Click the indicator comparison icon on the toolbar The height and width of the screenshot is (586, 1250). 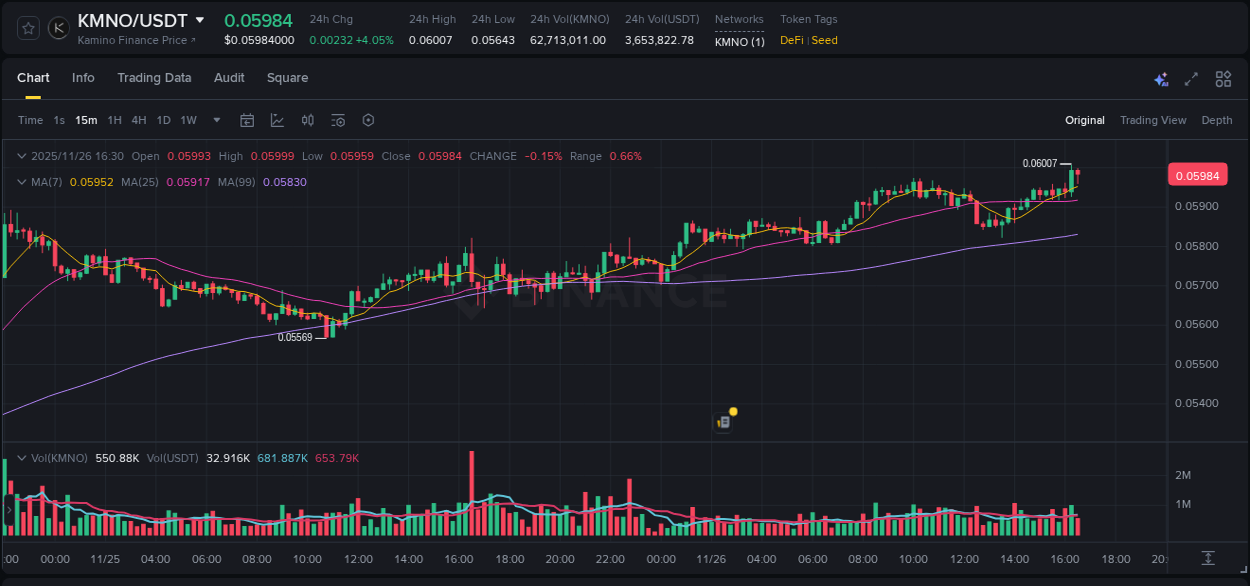point(308,119)
